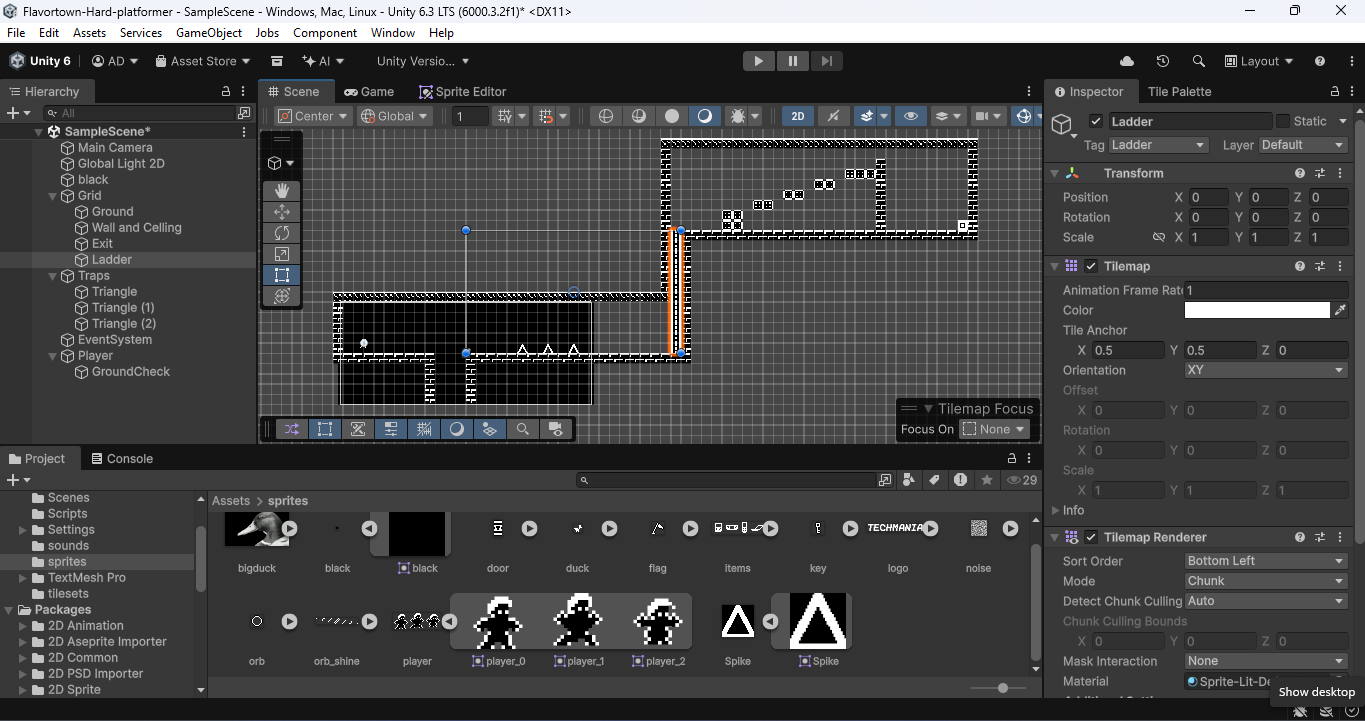This screenshot has width=1365, height=721.
Task: Open the GameObject menu
Action: pos(209,33)
